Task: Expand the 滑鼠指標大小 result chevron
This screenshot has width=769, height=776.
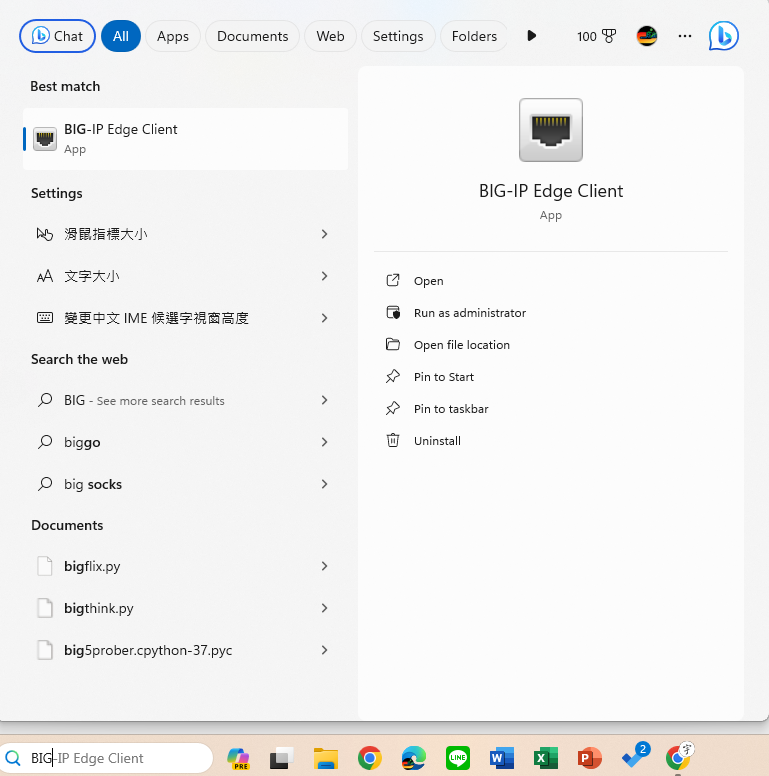Action: (324, 234)
